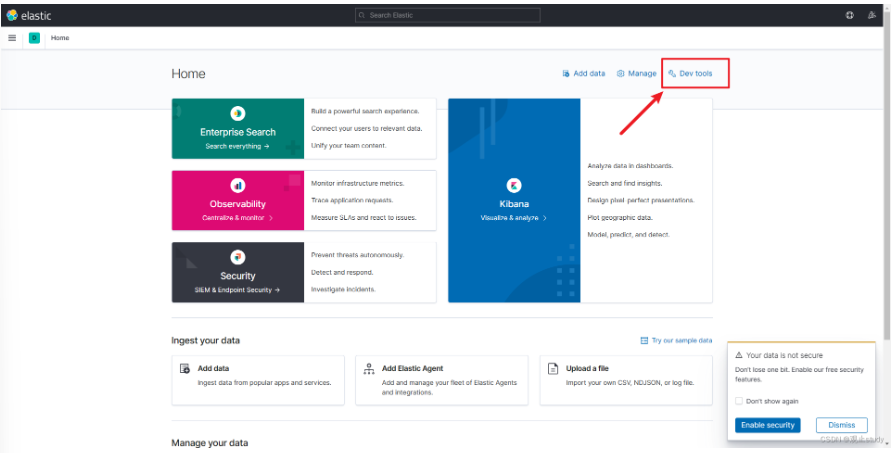Check Don't show again checkbox
Image resolution: width=895 pixels, height=453 pixels.
[x=739, y=401]
